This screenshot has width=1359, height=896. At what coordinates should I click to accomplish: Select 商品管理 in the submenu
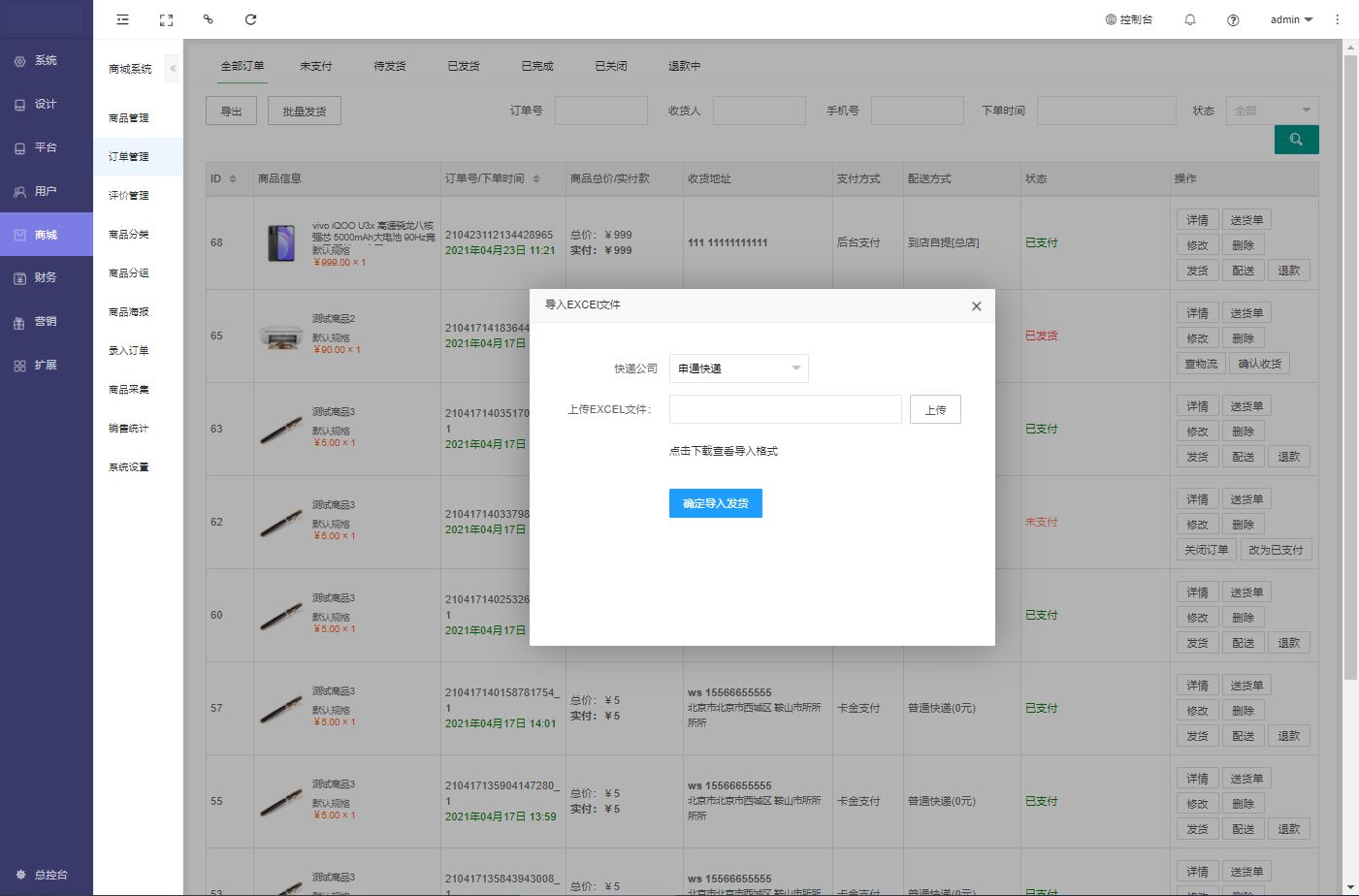click(129, 117)
